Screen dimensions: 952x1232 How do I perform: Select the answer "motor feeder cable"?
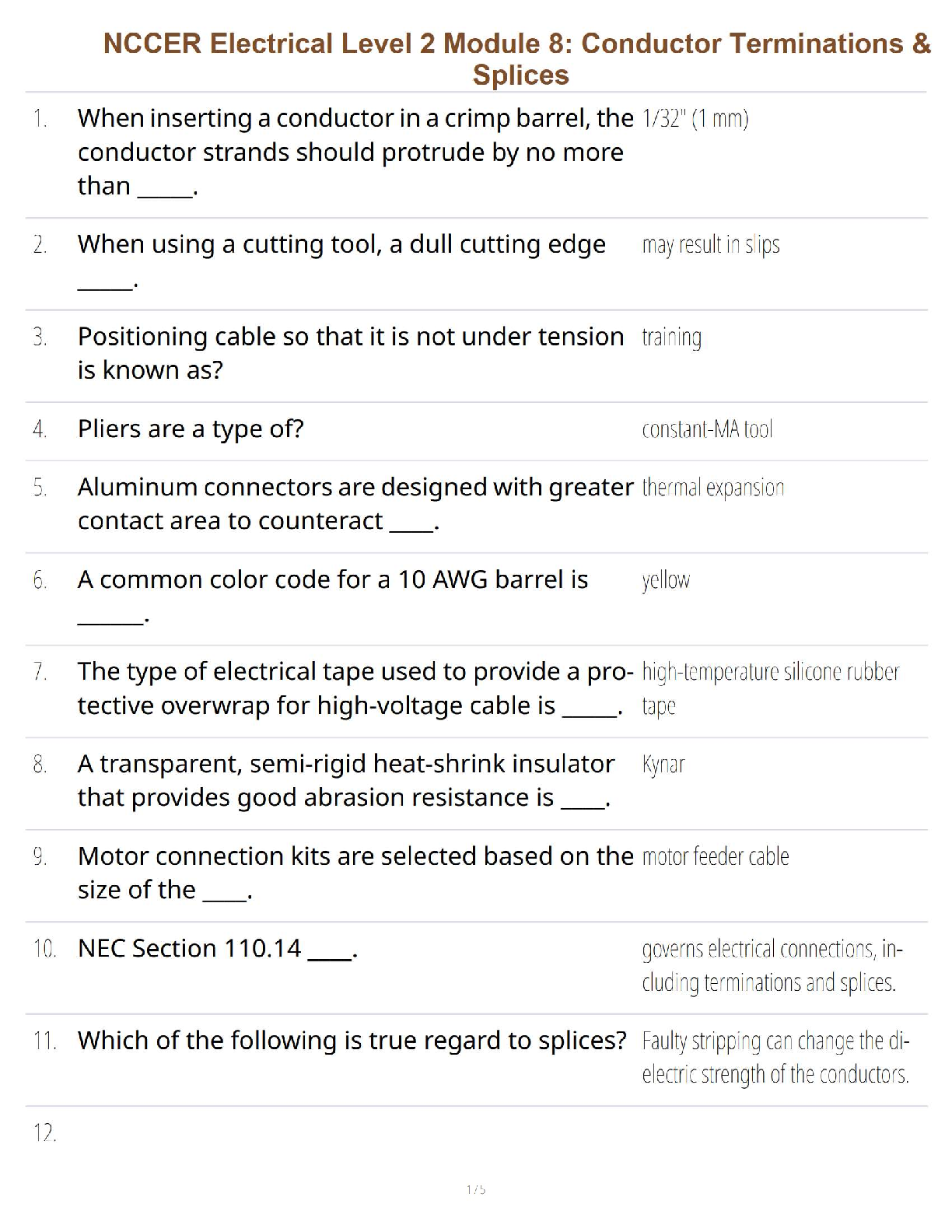(x=716, y=856)
